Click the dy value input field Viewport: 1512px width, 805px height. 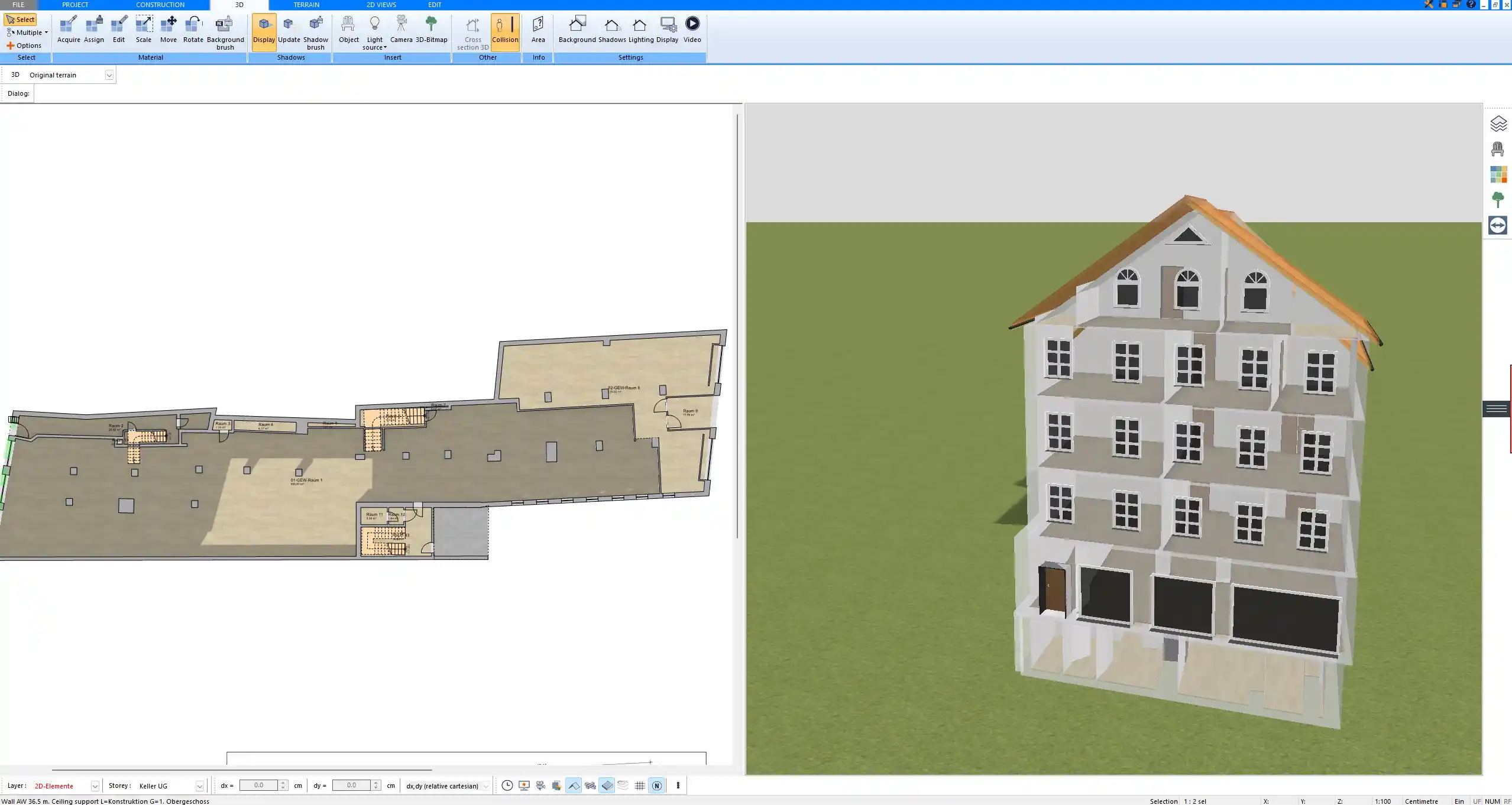click(352, 785)
